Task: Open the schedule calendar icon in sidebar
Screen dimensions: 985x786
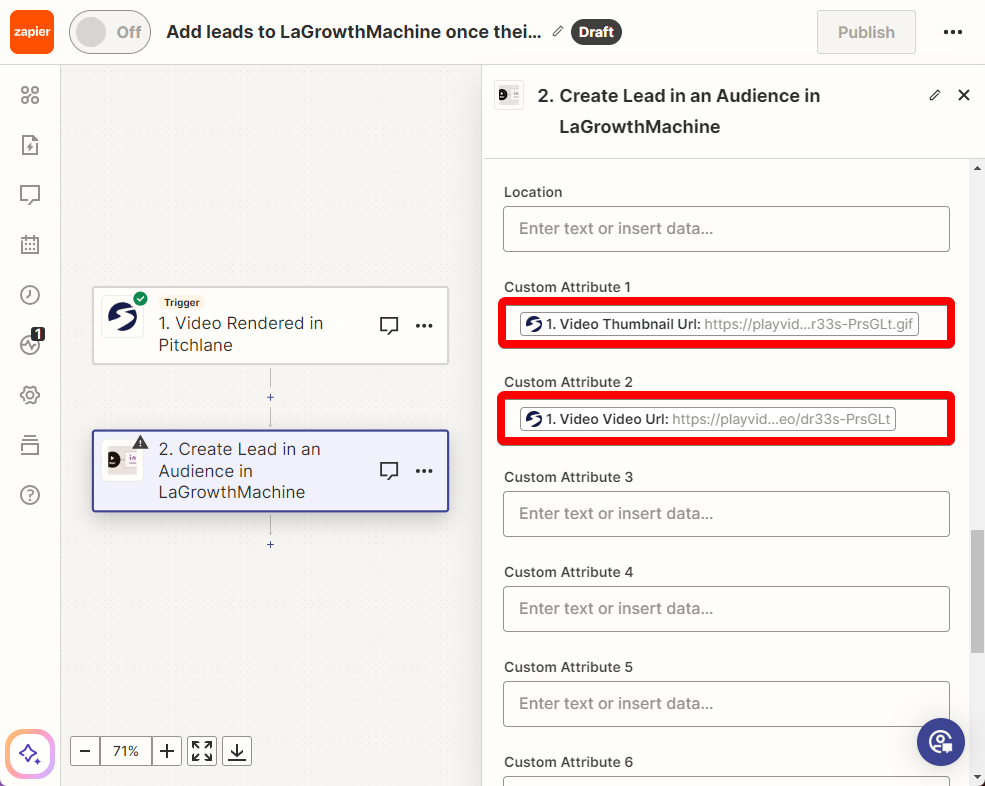Action: point(30,244)
